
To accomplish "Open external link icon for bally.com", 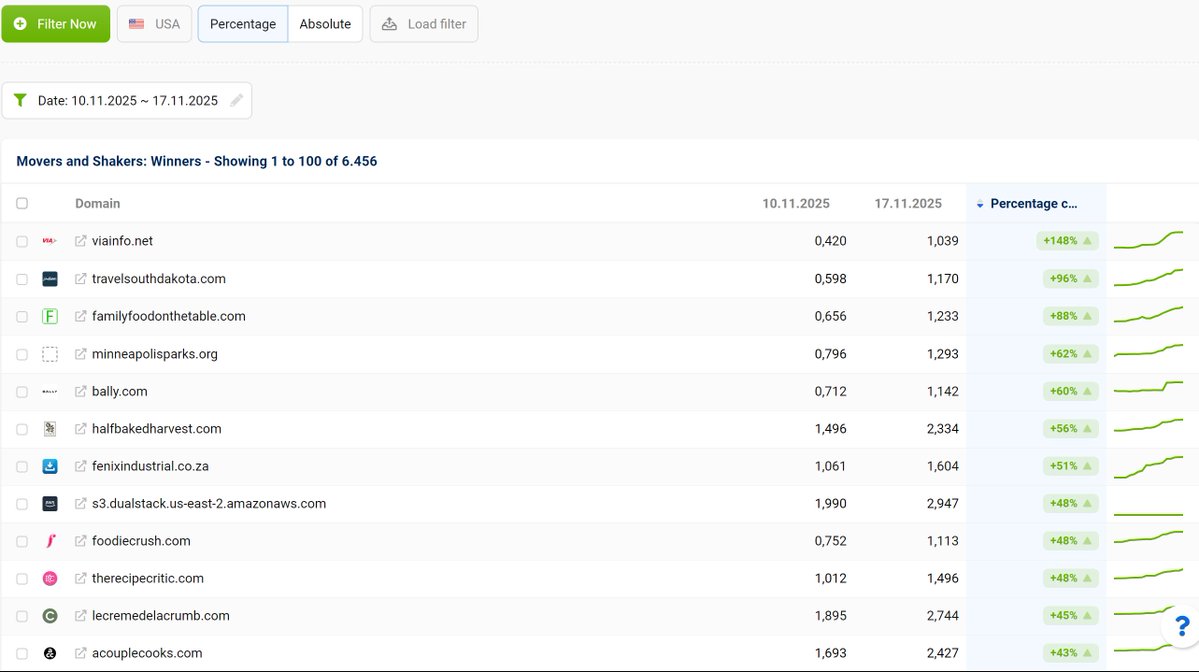I will click(x=80, y=391).
